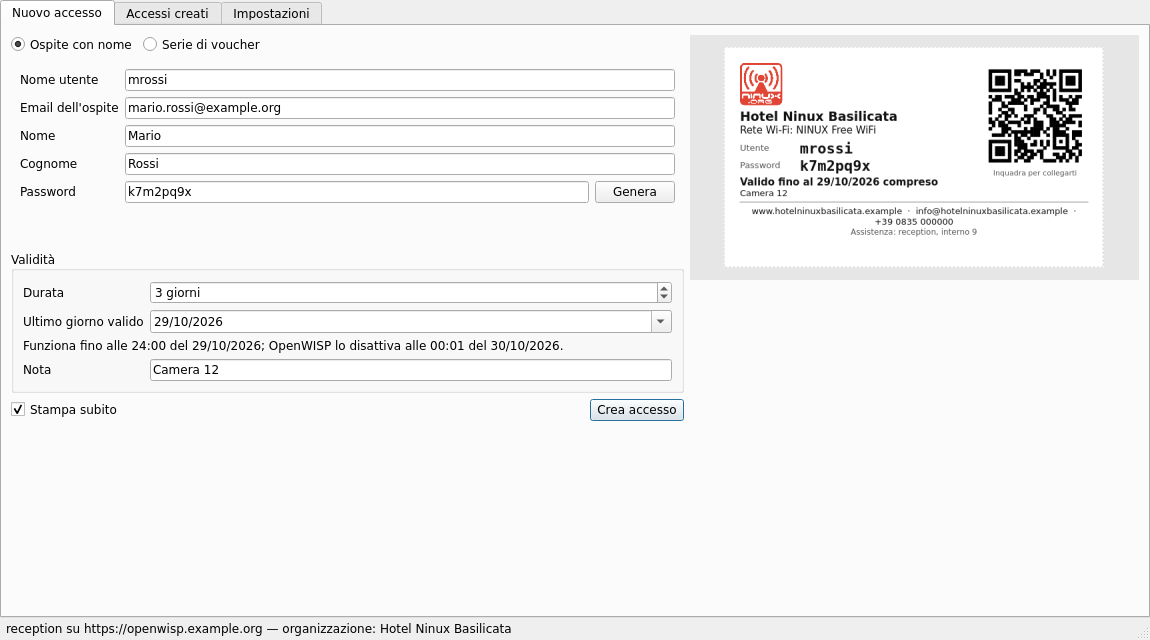The width and height of the screenshot is (1150, 640).
Task: Click the Validità section heading
Action: [x=33, y=260]
